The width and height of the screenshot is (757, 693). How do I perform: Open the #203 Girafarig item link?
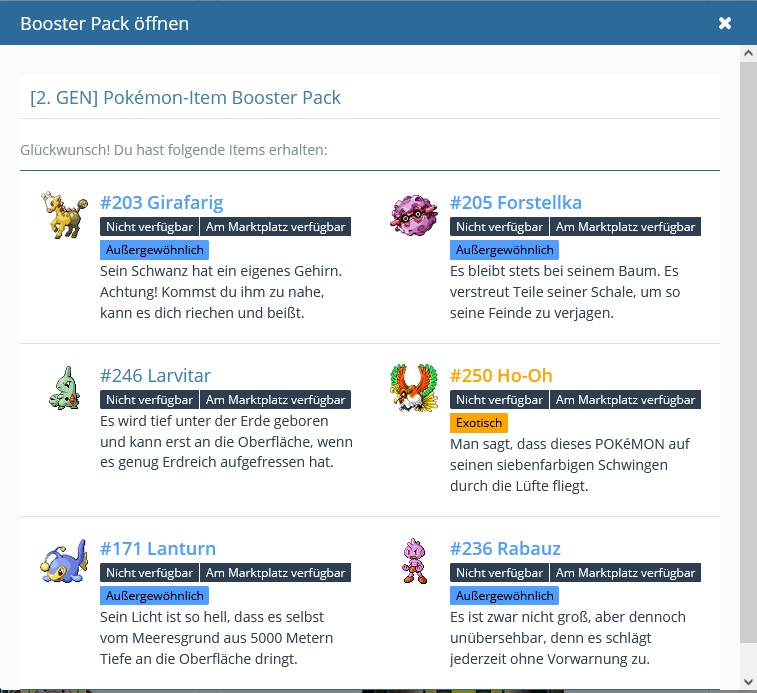coord(161,203)
